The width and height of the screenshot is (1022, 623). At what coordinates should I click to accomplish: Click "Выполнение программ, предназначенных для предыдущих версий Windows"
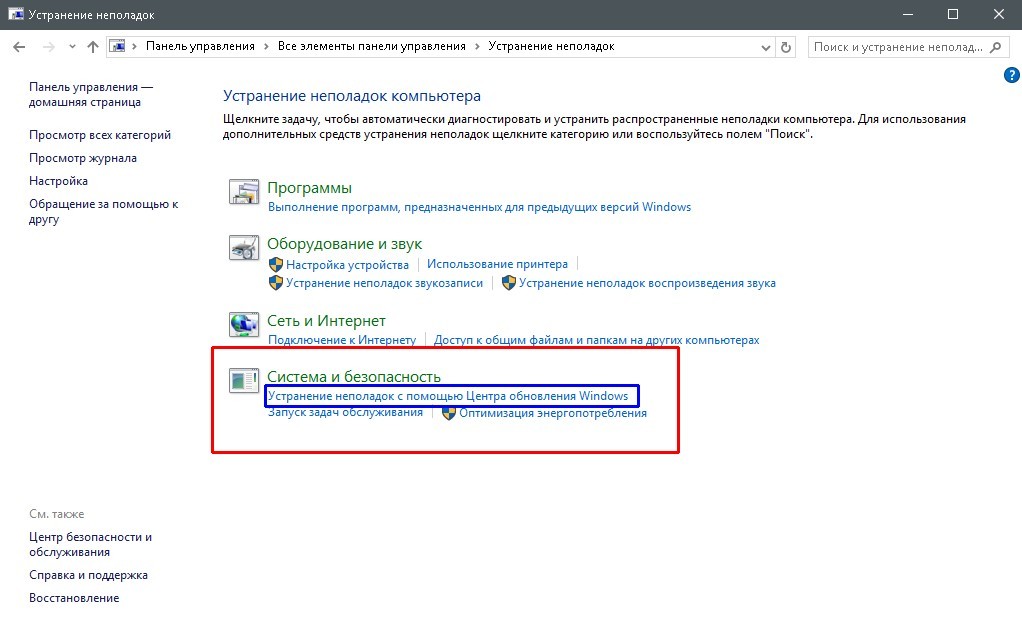pyautogui.click(x=479, y=207)
